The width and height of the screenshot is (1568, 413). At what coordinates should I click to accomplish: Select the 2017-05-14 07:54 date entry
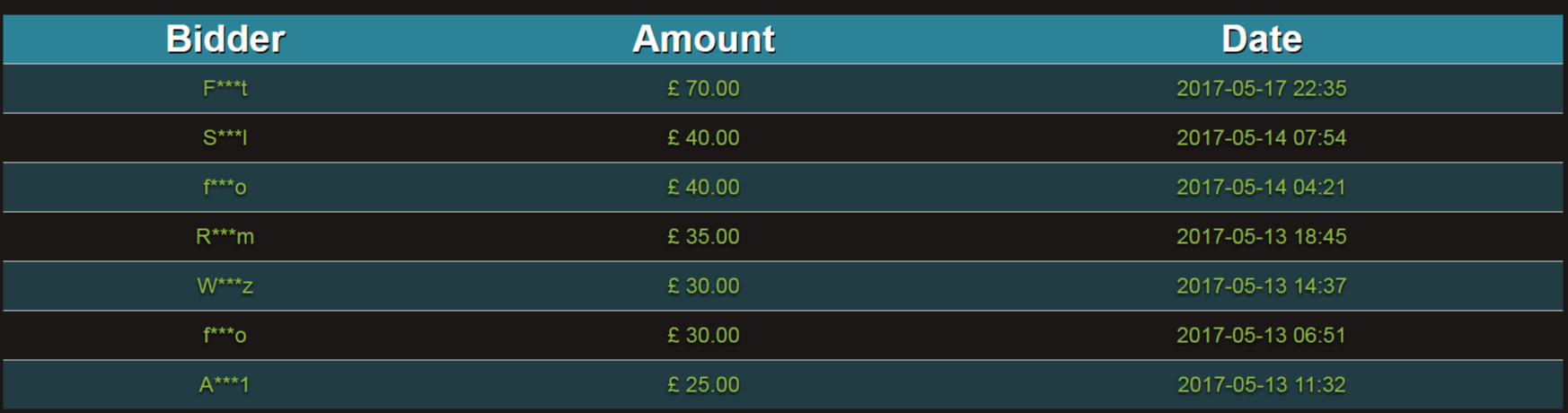coord(1261,138)
